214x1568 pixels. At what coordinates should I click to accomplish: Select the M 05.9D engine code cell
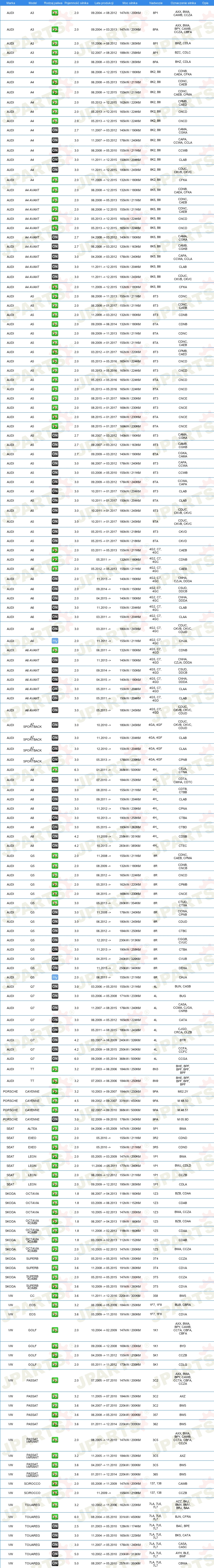[183, 1119]
